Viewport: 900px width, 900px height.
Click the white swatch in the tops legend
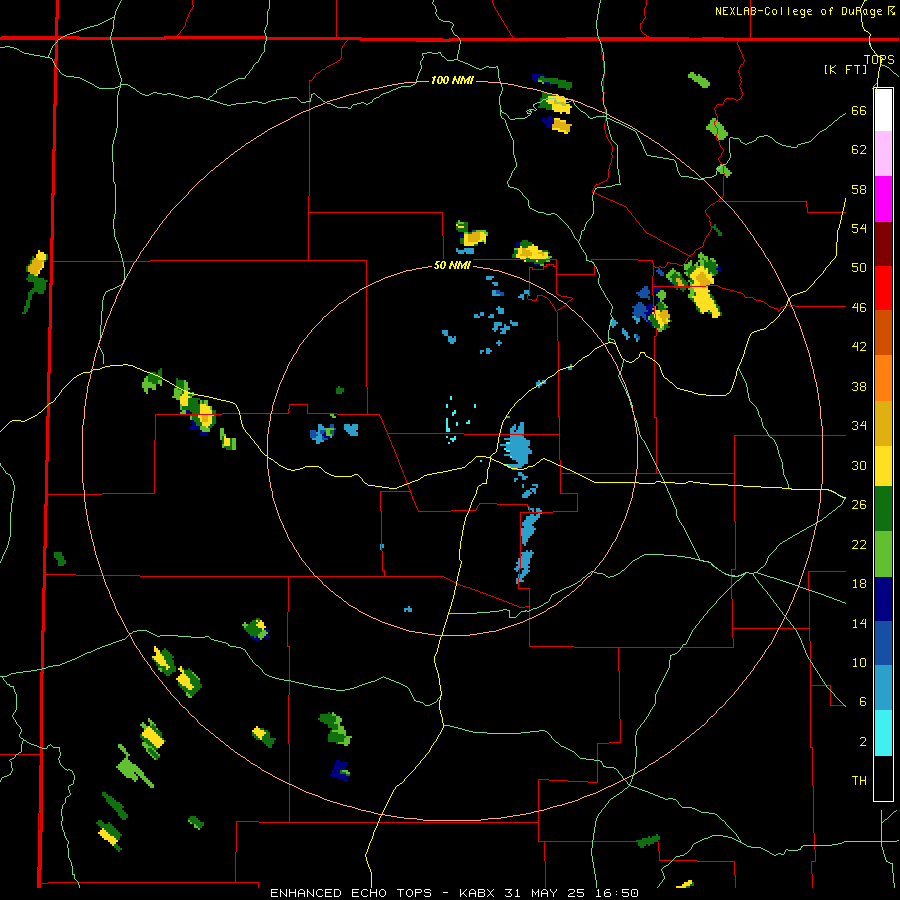[x=883, y=110]
